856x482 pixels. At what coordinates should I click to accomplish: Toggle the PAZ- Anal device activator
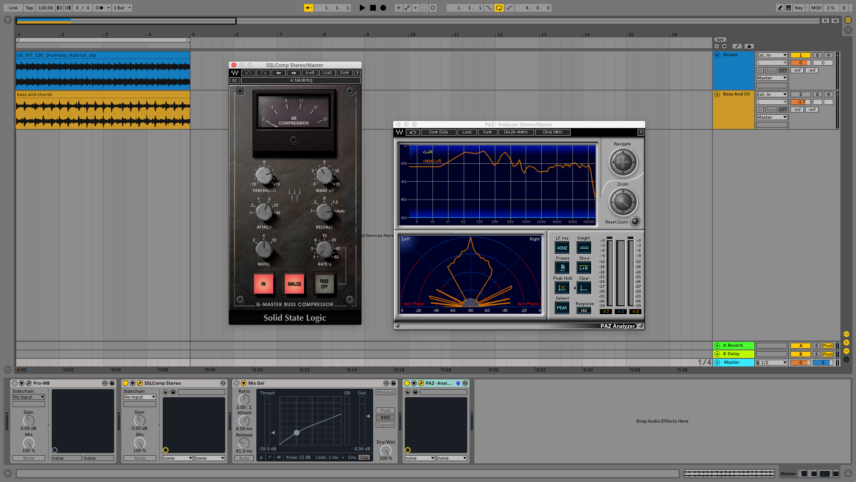click(x=407, y=383)
